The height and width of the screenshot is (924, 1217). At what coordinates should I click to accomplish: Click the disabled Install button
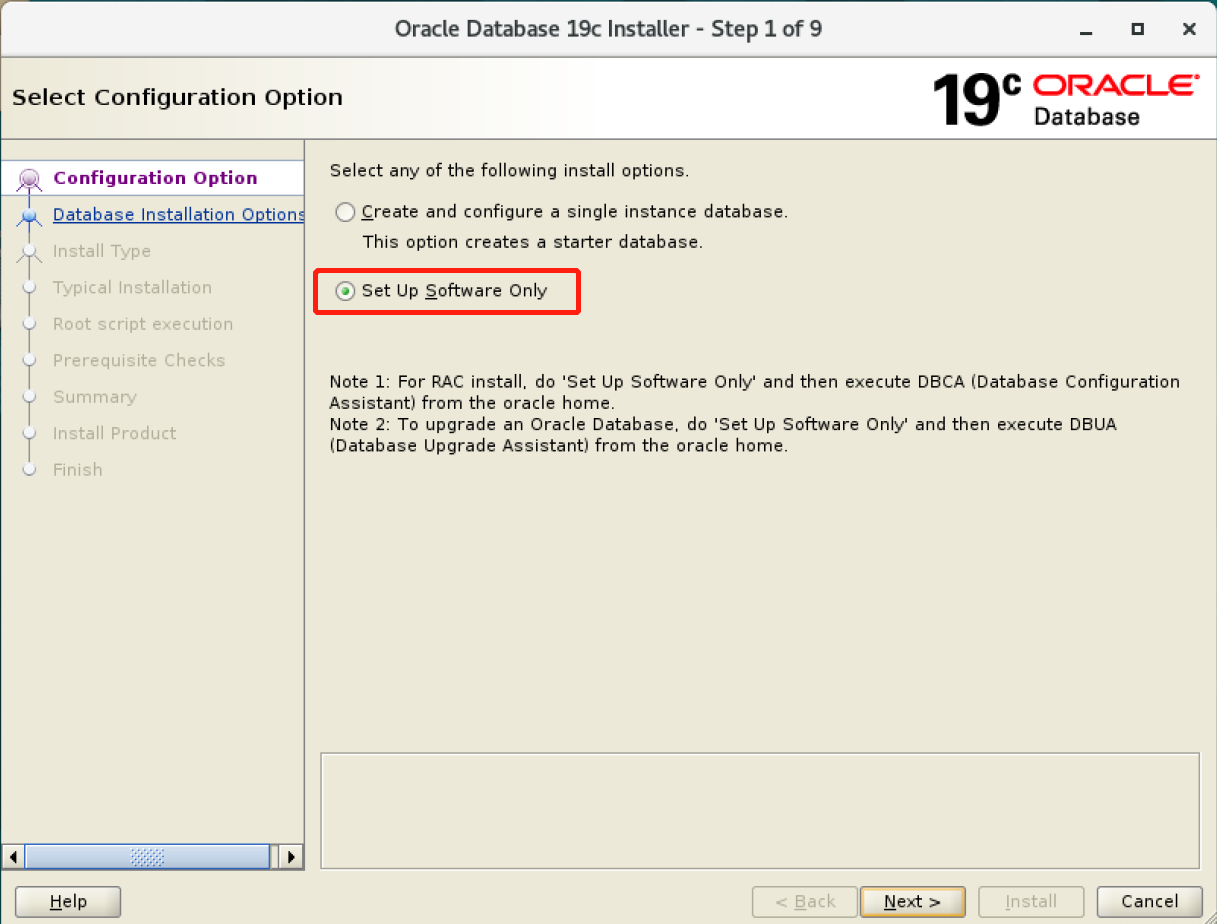pos(1031,901)
